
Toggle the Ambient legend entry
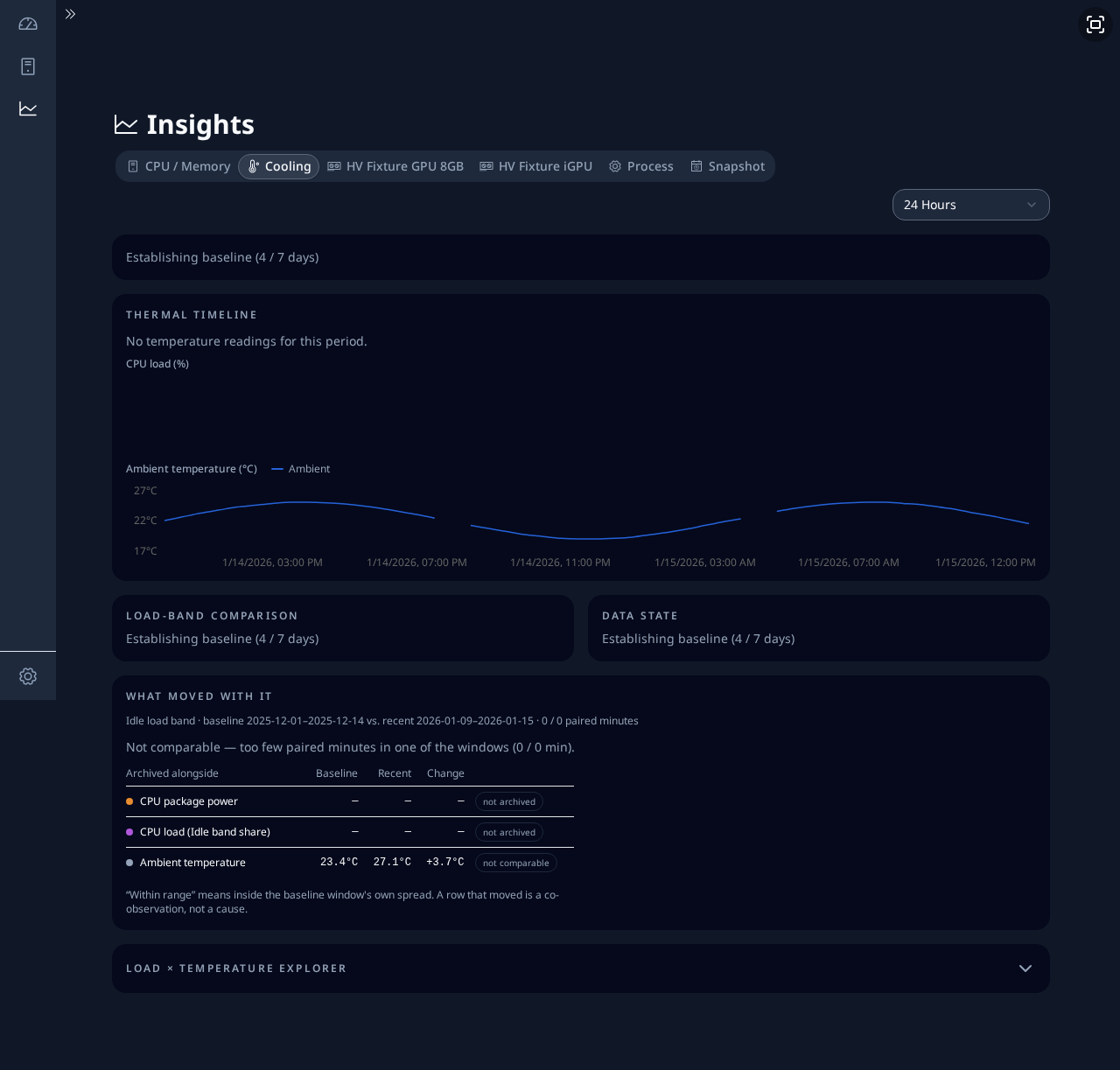pos(301,469)
